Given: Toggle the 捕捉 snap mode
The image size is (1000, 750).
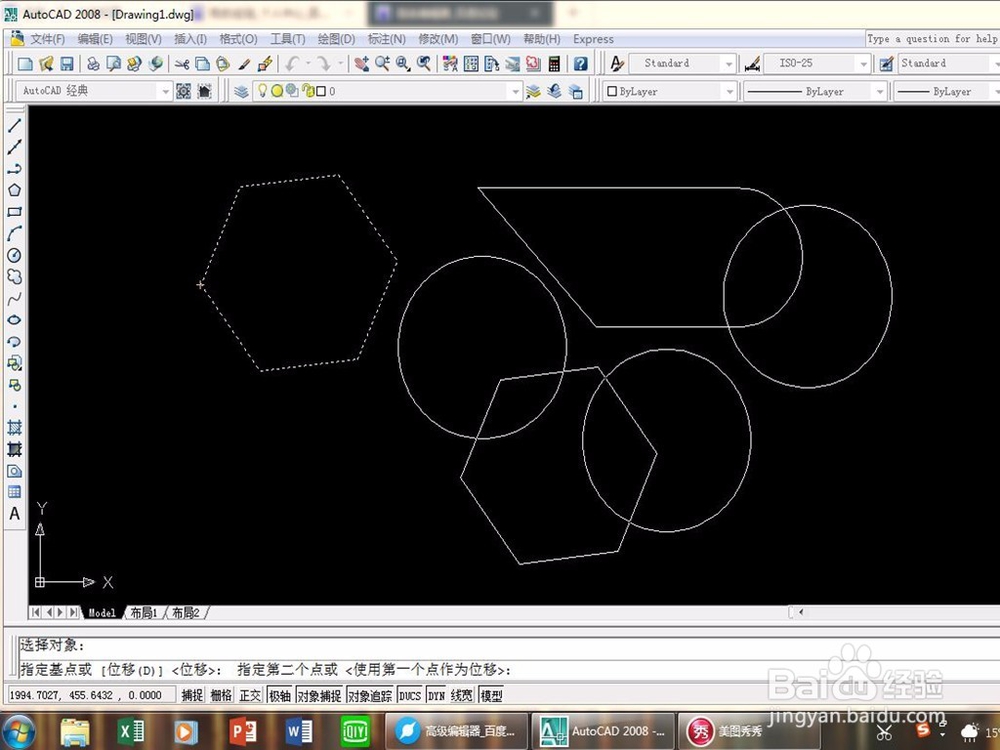Looking at the screenshot, I should 192,695.
